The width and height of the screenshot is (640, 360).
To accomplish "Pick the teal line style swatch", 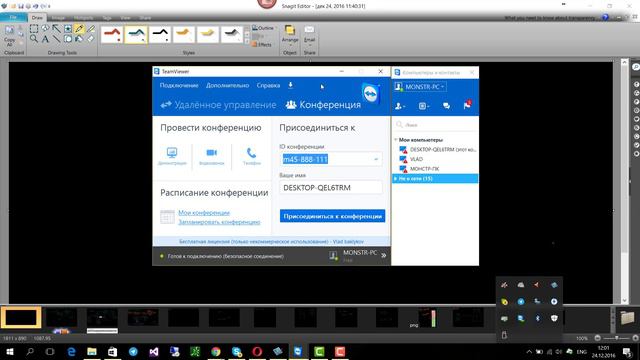I will pyautogui.click(x=136, y=35).
